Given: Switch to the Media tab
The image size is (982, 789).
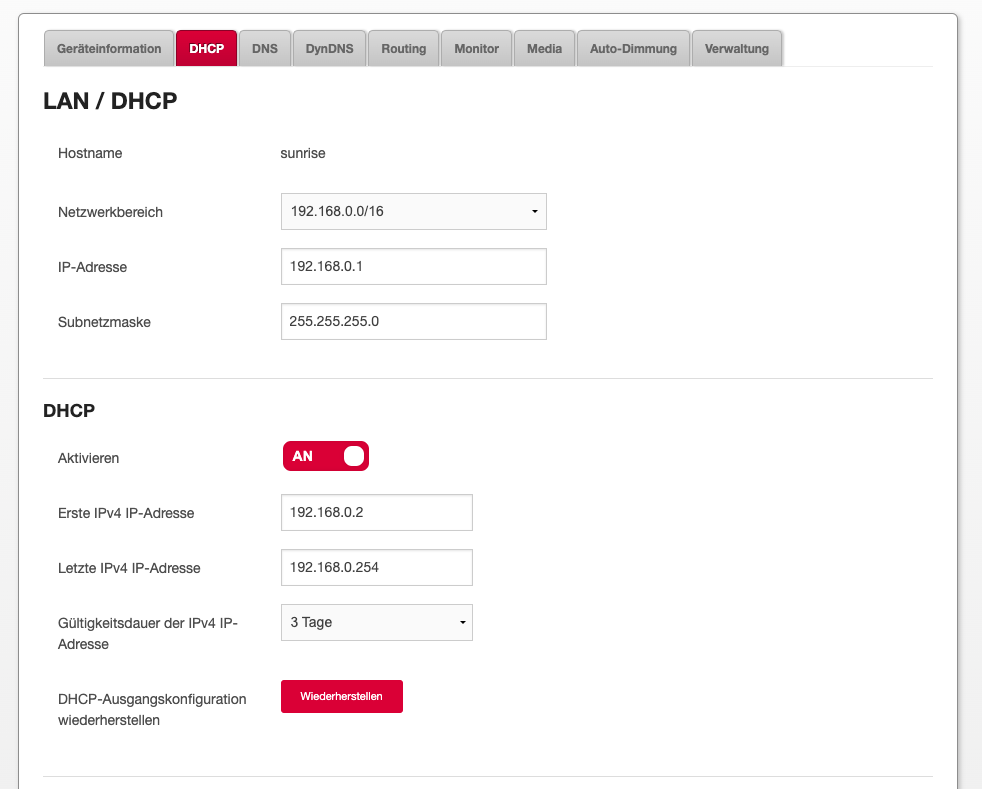Looking at the screenshot, I should coord(544,49).
